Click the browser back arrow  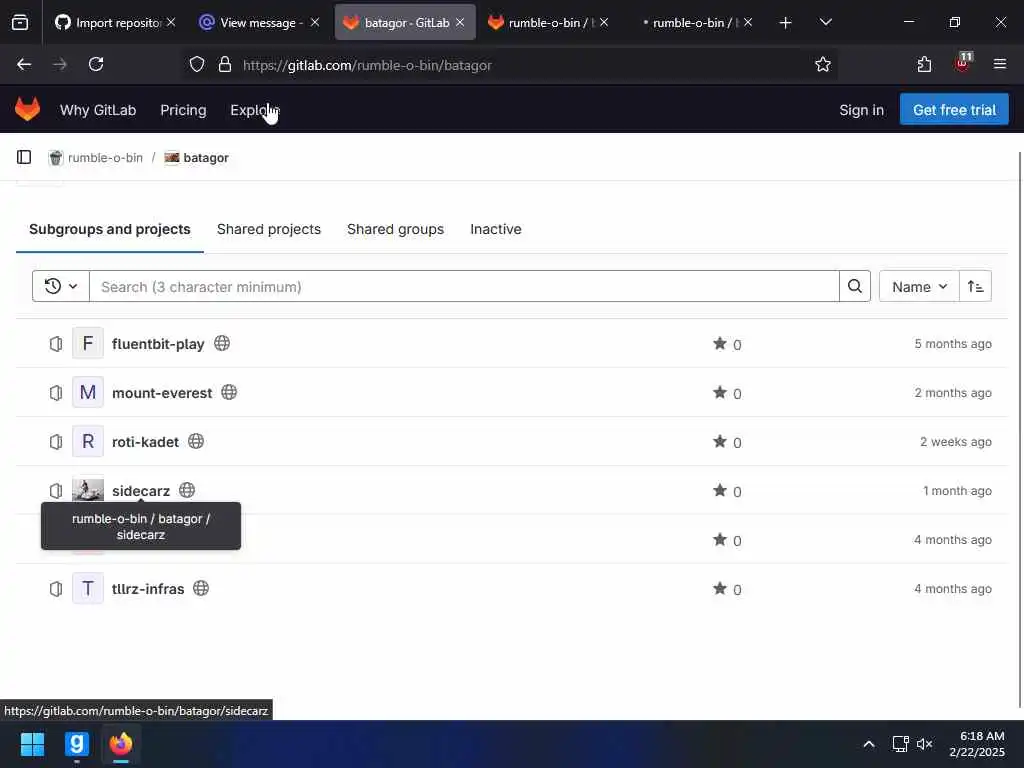(24, 64)
